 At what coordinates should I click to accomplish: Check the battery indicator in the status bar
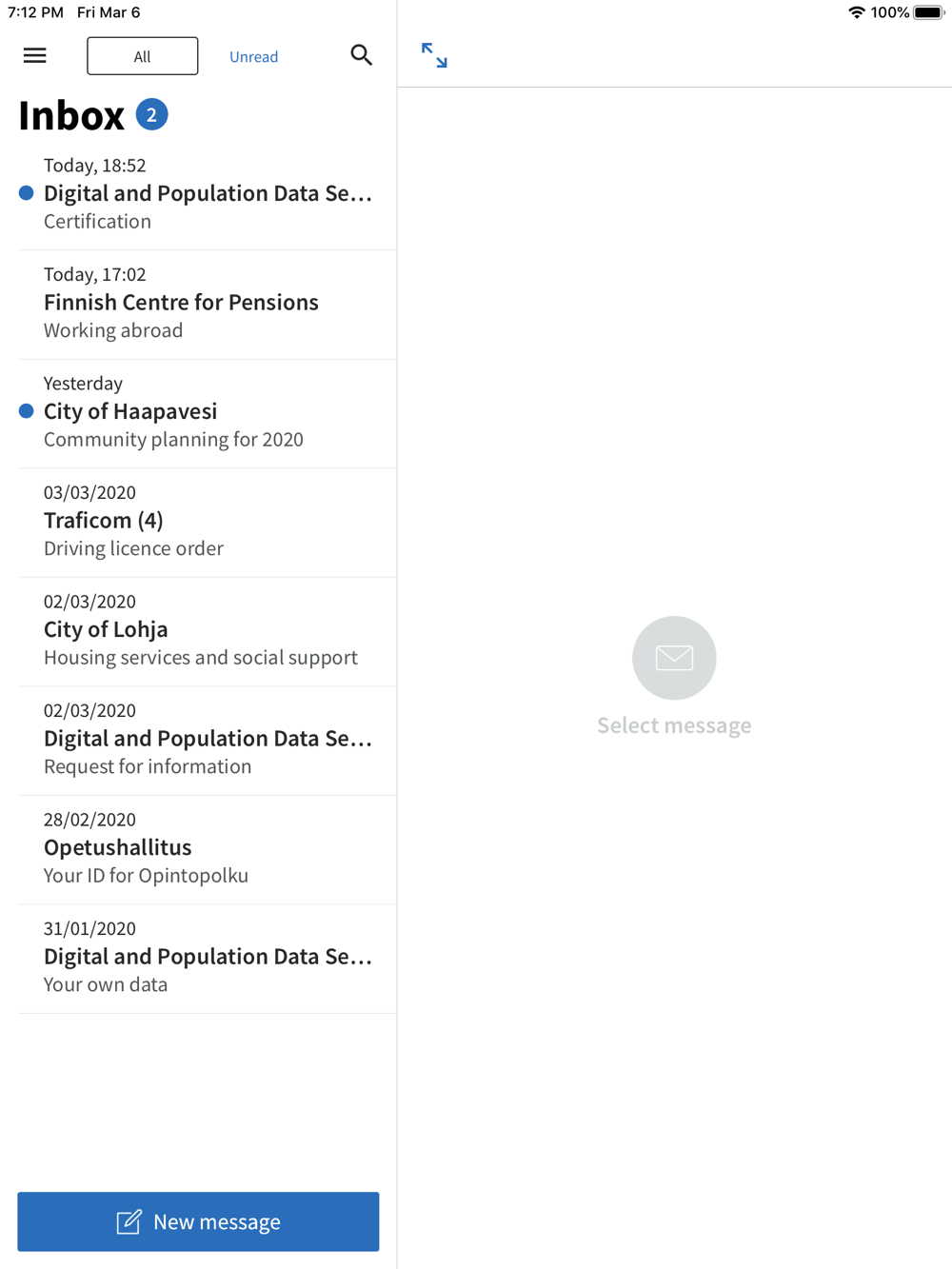pos(928,12)
